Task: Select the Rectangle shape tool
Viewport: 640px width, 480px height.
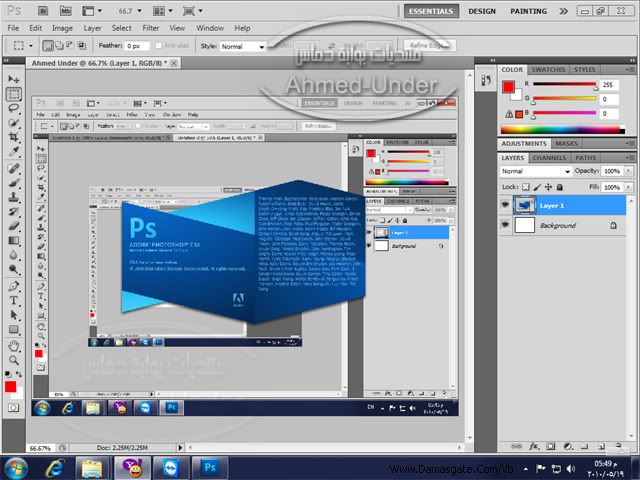Action: [13, 329]
